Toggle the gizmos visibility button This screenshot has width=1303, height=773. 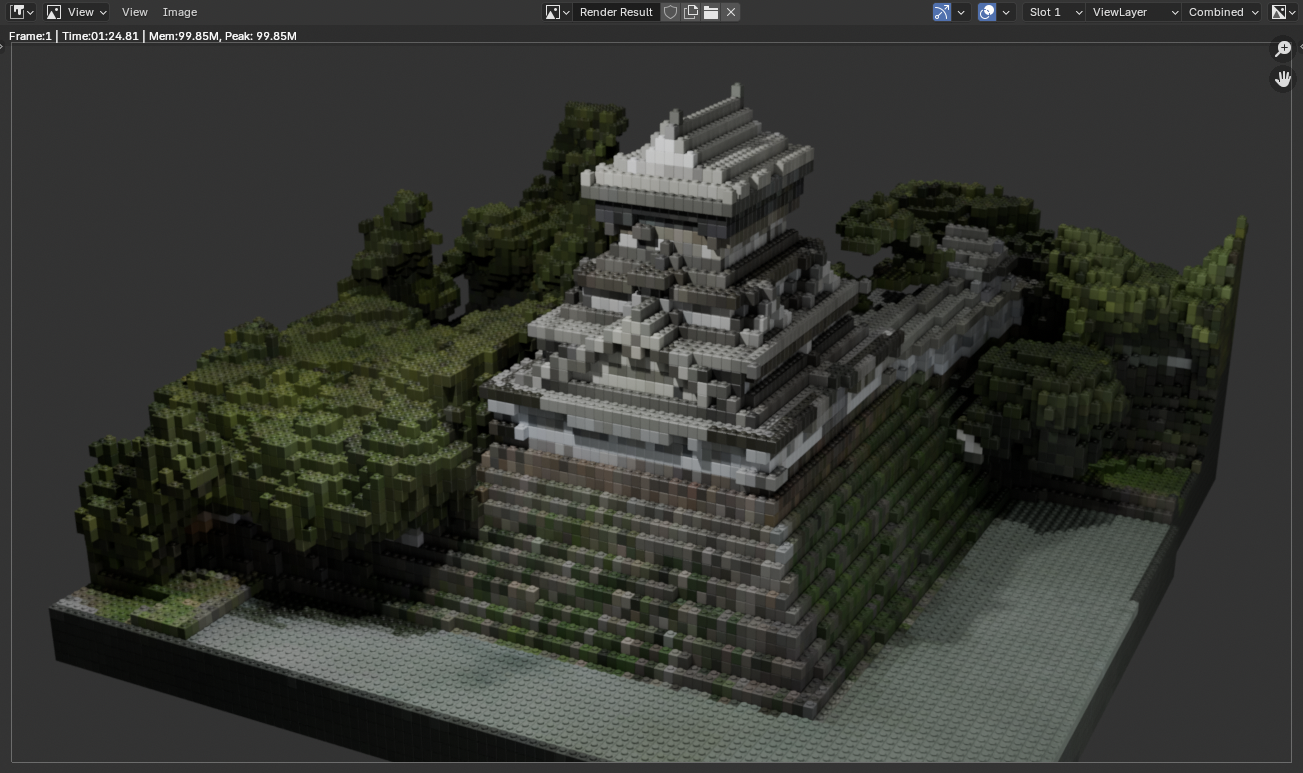click(x=942, y=12)
